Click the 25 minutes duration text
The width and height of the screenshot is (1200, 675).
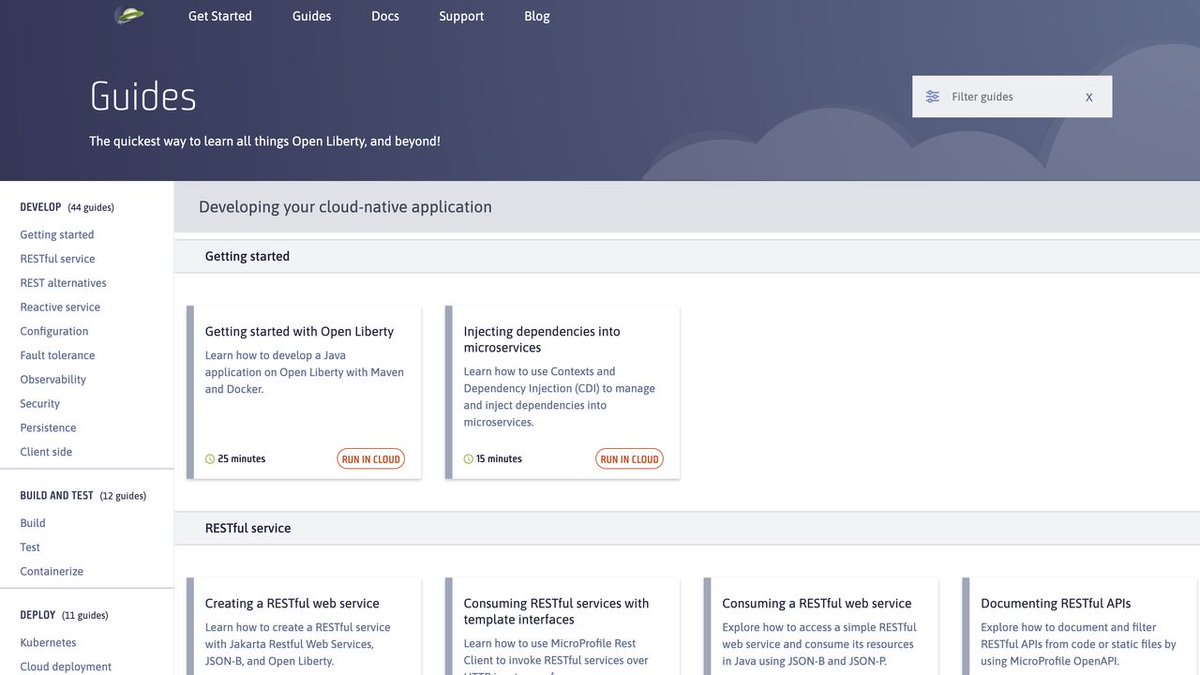pyautogui.click(x=242, y=459)
